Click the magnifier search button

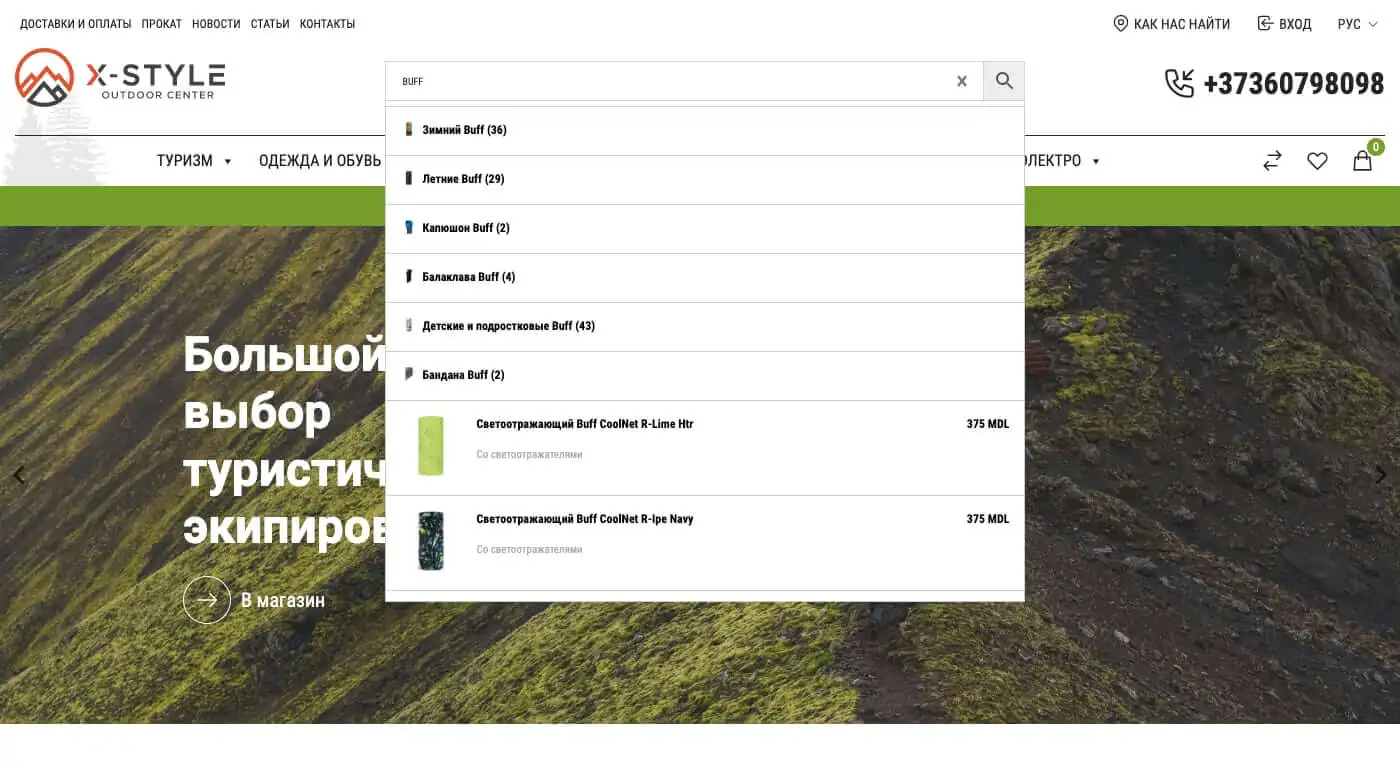click(x=1004, y=81)
